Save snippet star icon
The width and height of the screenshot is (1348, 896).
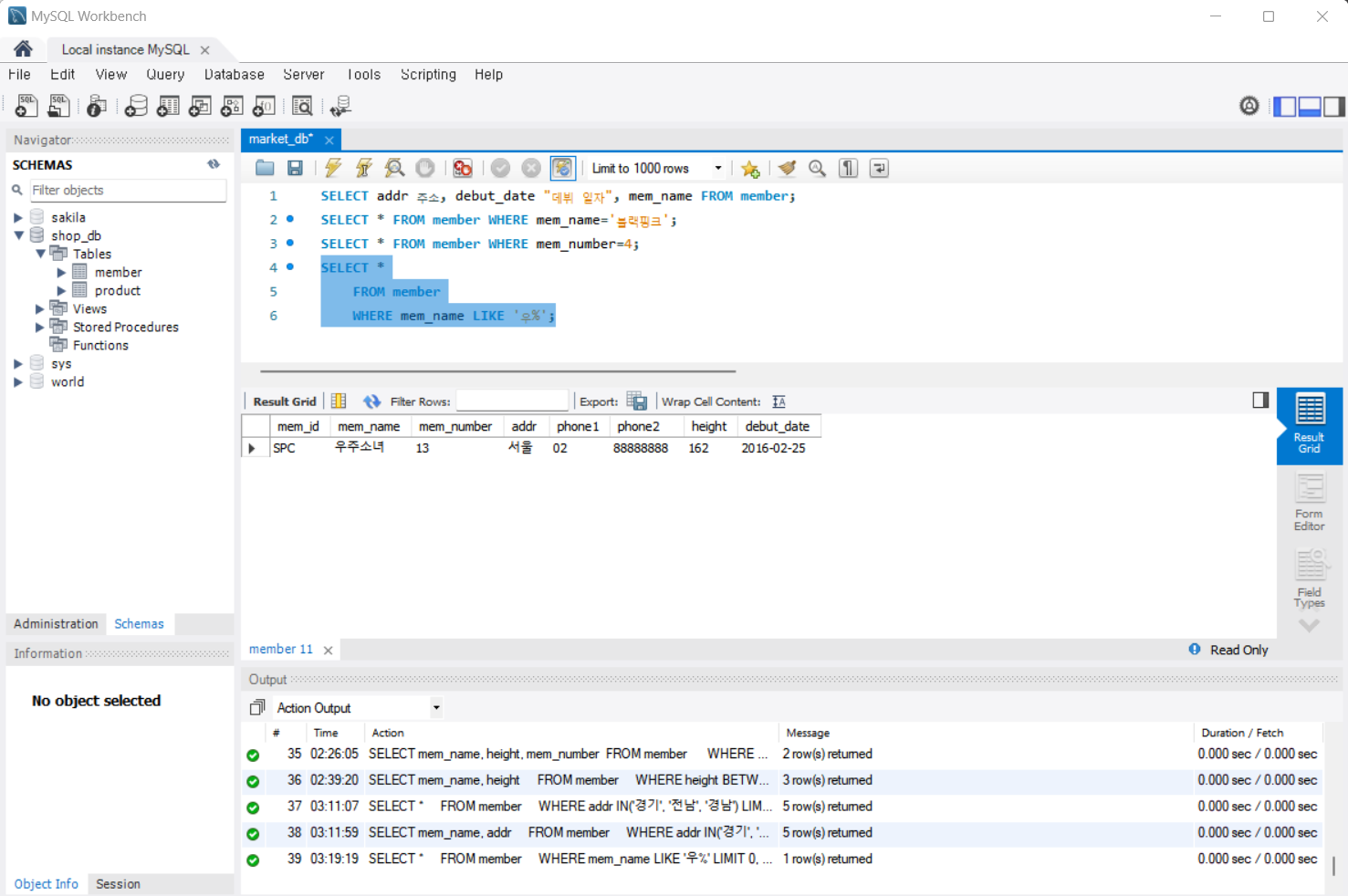click(750, 169)
